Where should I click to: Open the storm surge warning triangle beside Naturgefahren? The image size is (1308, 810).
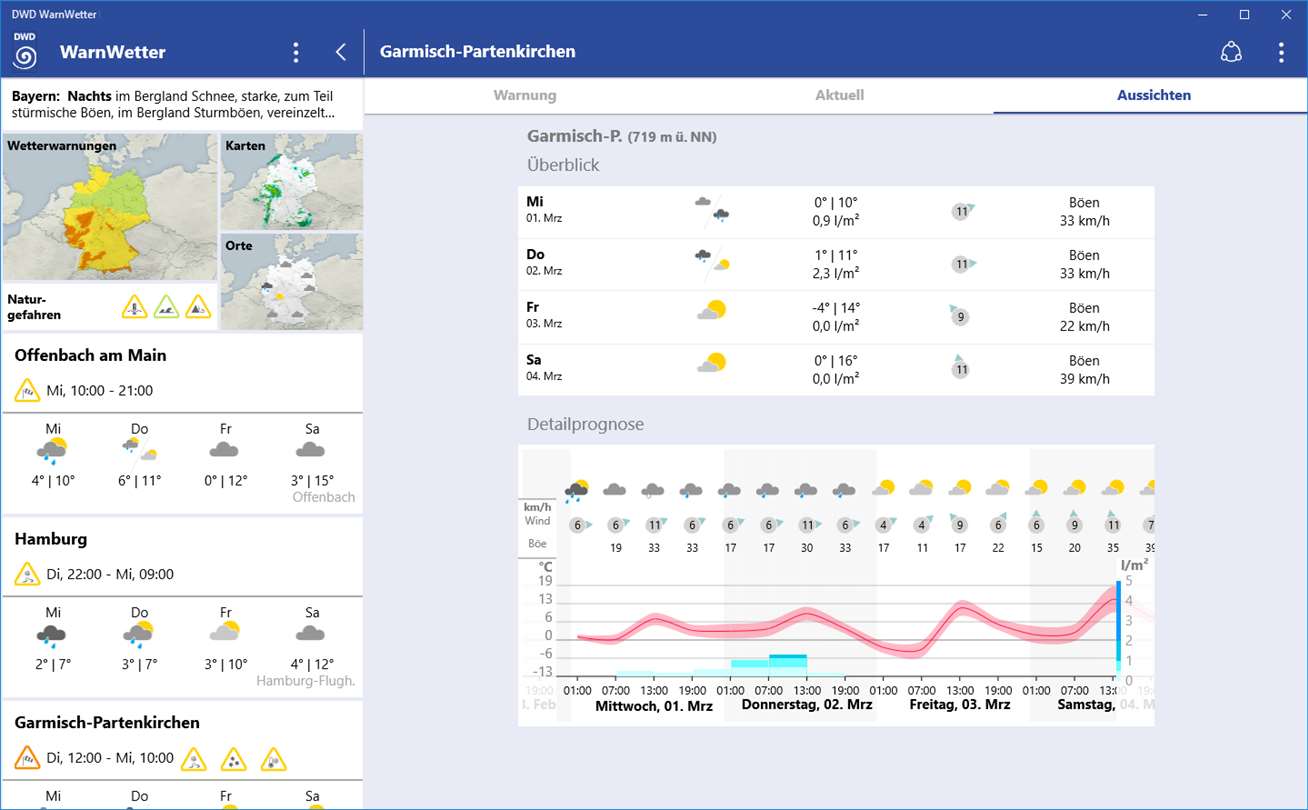135,307
